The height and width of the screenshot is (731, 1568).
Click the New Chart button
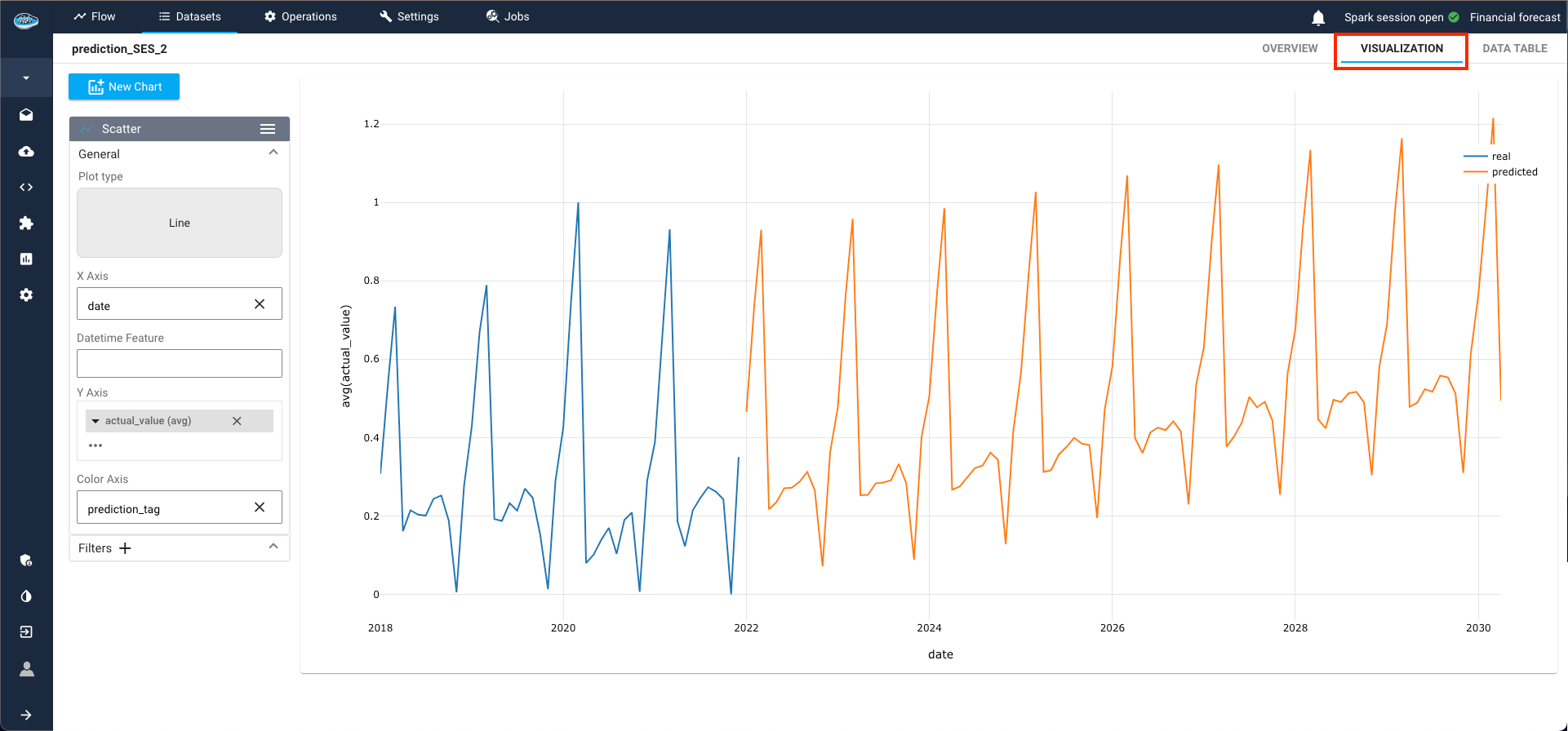click(x=124, y=86)
